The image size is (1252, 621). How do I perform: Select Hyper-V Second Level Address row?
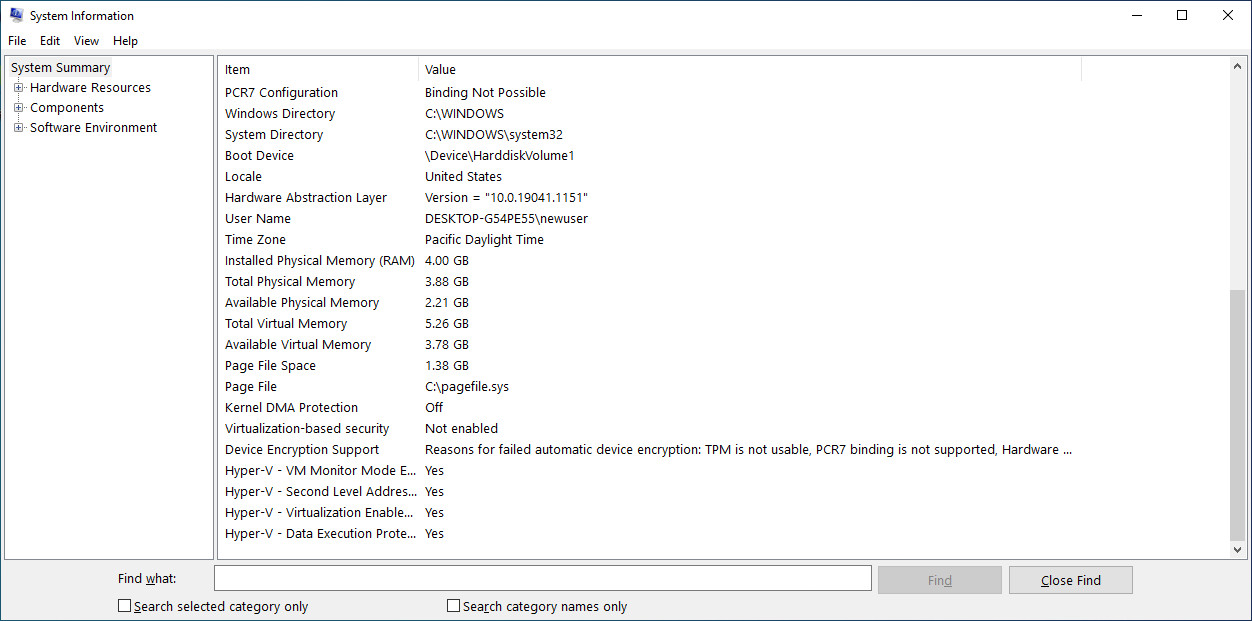(x=650, y=492)
